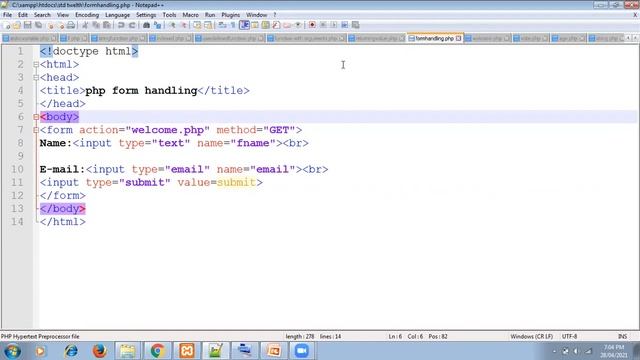Click the Playback macro icon
The width and height of the screenshot is (640, 360).
[333, 25]
